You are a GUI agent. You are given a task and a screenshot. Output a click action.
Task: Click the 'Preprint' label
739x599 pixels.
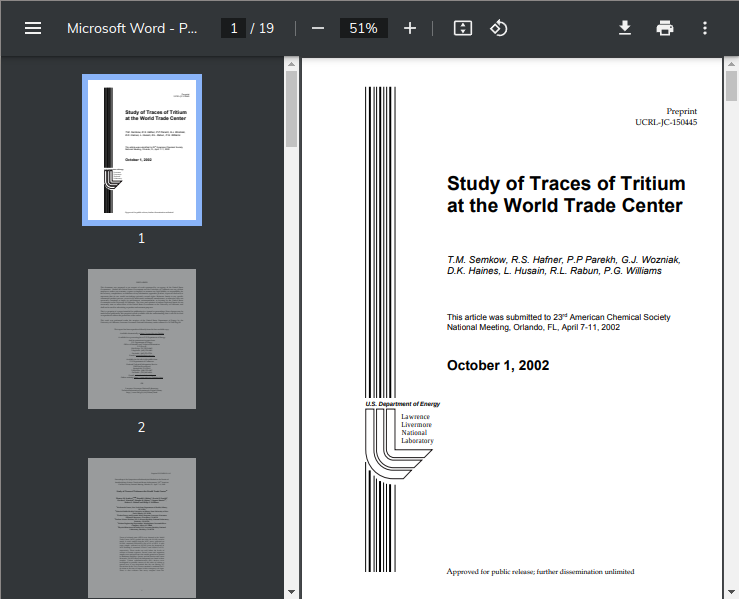[682, 111]
